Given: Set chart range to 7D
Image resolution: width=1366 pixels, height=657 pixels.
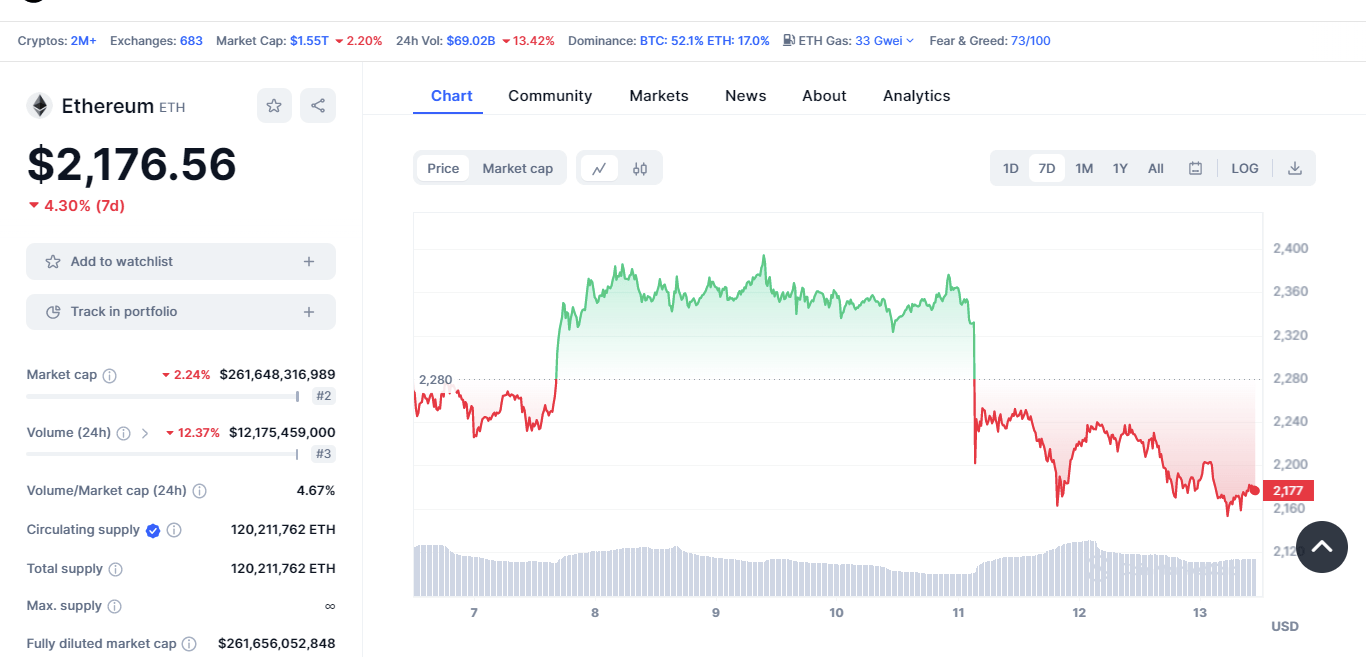Looking at the screenshot, I should coord(1047,168).
